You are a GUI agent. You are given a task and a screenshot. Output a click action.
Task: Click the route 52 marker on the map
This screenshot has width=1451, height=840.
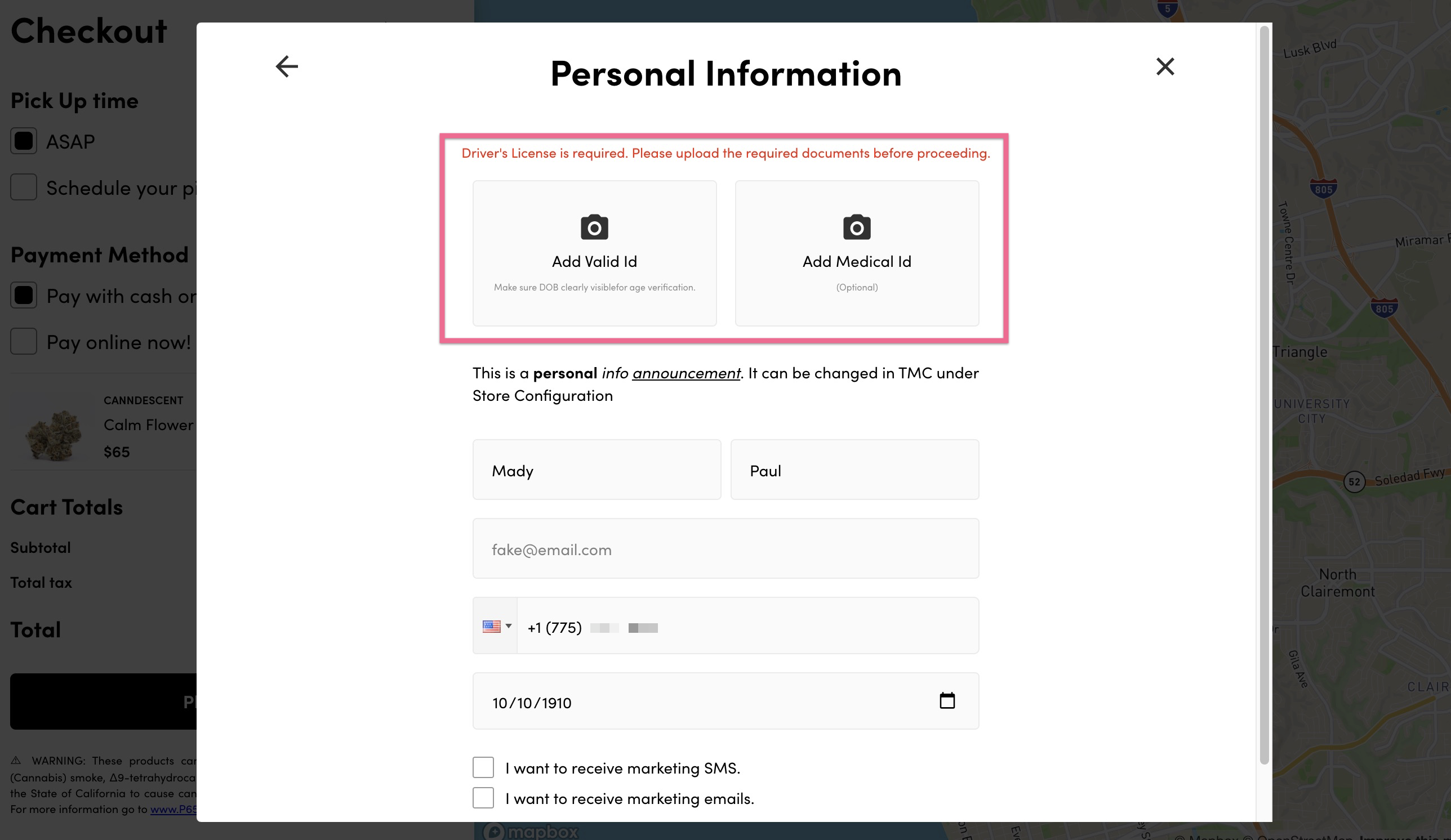[x=1354, y=481]
